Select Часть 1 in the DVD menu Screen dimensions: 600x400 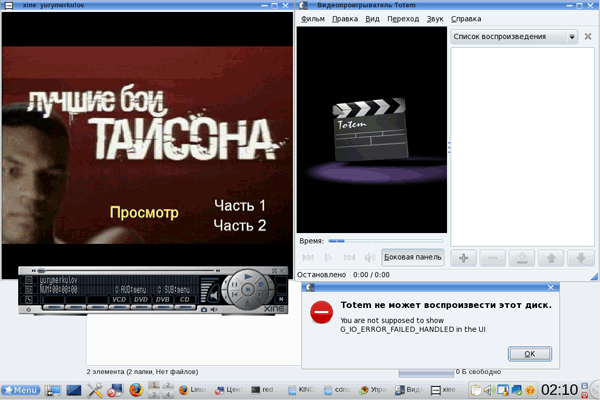(x=240, y=206)
